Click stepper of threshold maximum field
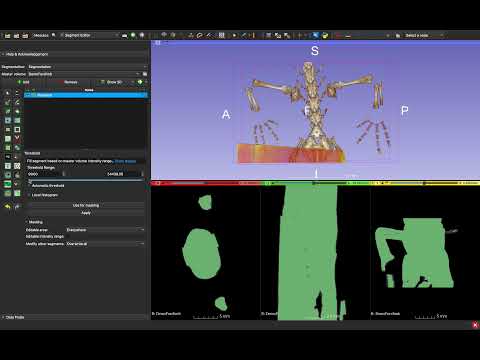The height and width of the screenshot is (360, 480). click(143, 174)
